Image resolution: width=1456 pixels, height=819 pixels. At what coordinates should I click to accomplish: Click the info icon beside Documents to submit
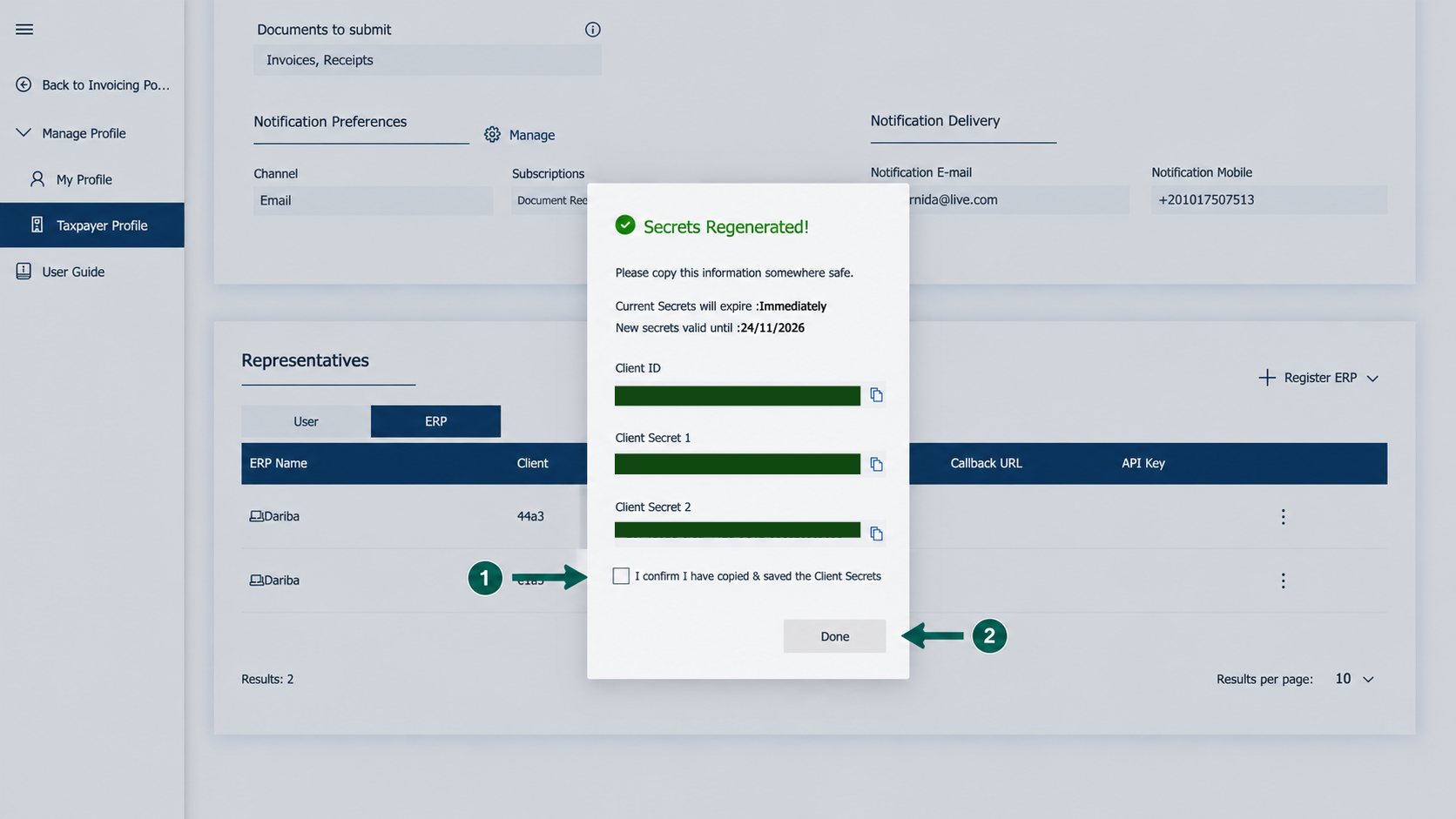coord(593,30)
